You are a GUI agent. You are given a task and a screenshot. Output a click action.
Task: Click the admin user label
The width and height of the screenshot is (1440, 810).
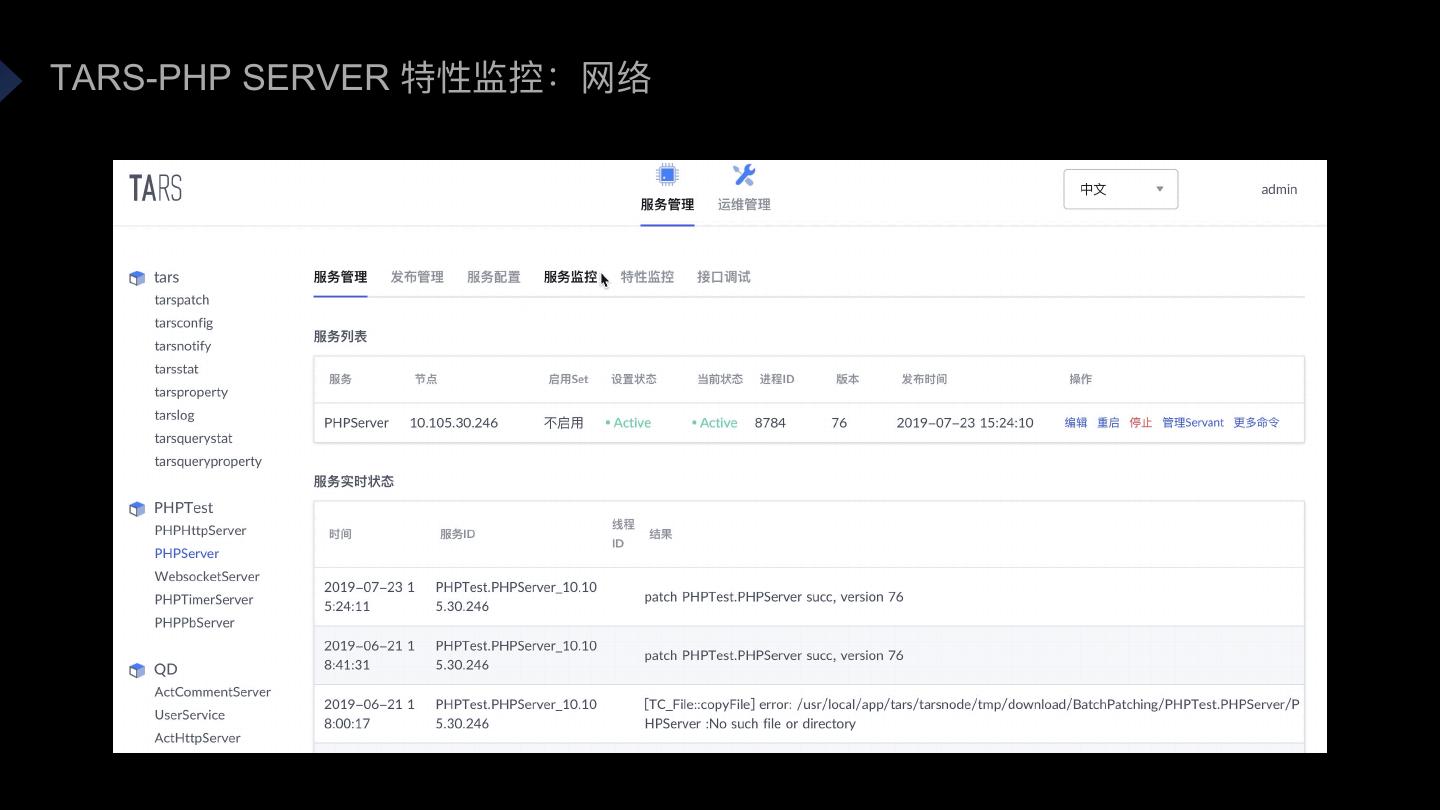click(x=1279, y=189)
